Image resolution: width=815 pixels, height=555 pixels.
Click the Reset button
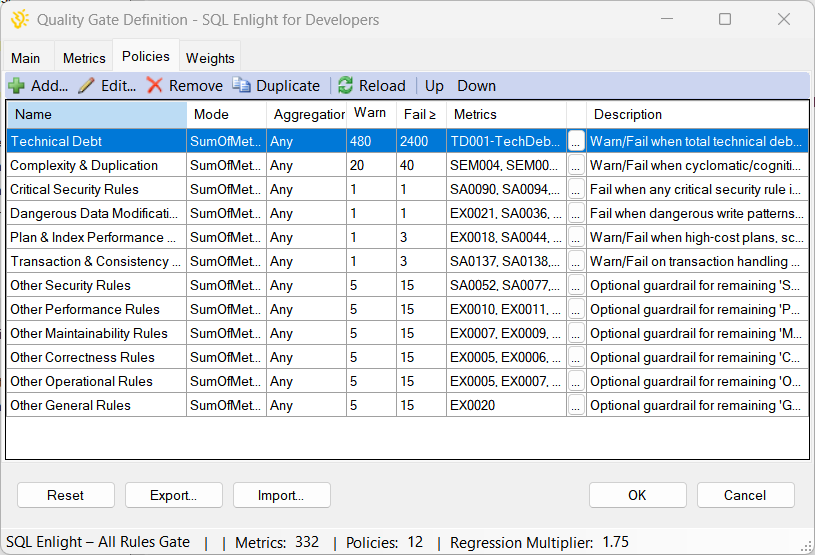65,495
